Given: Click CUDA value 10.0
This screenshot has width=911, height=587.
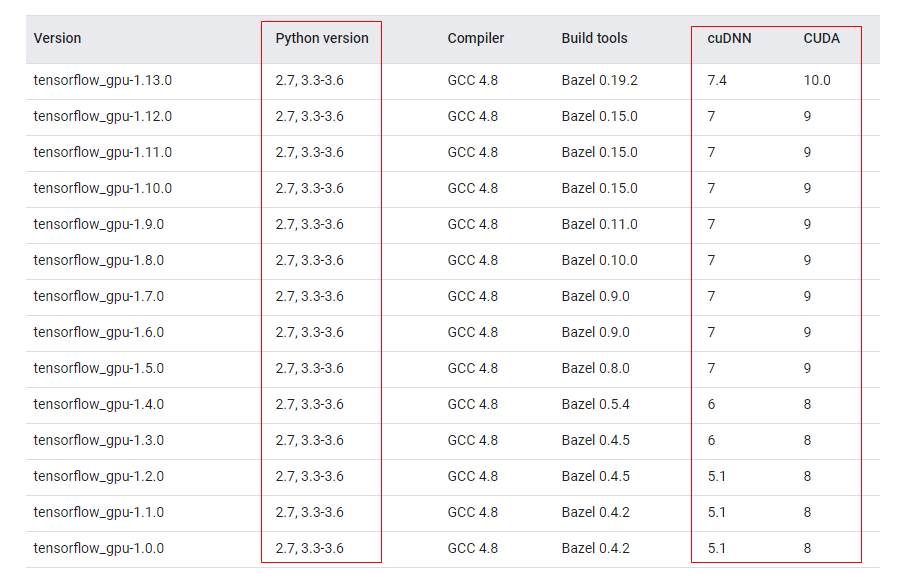Looking at the screenshot, I should pyautogui.click(x=817, y=80).
